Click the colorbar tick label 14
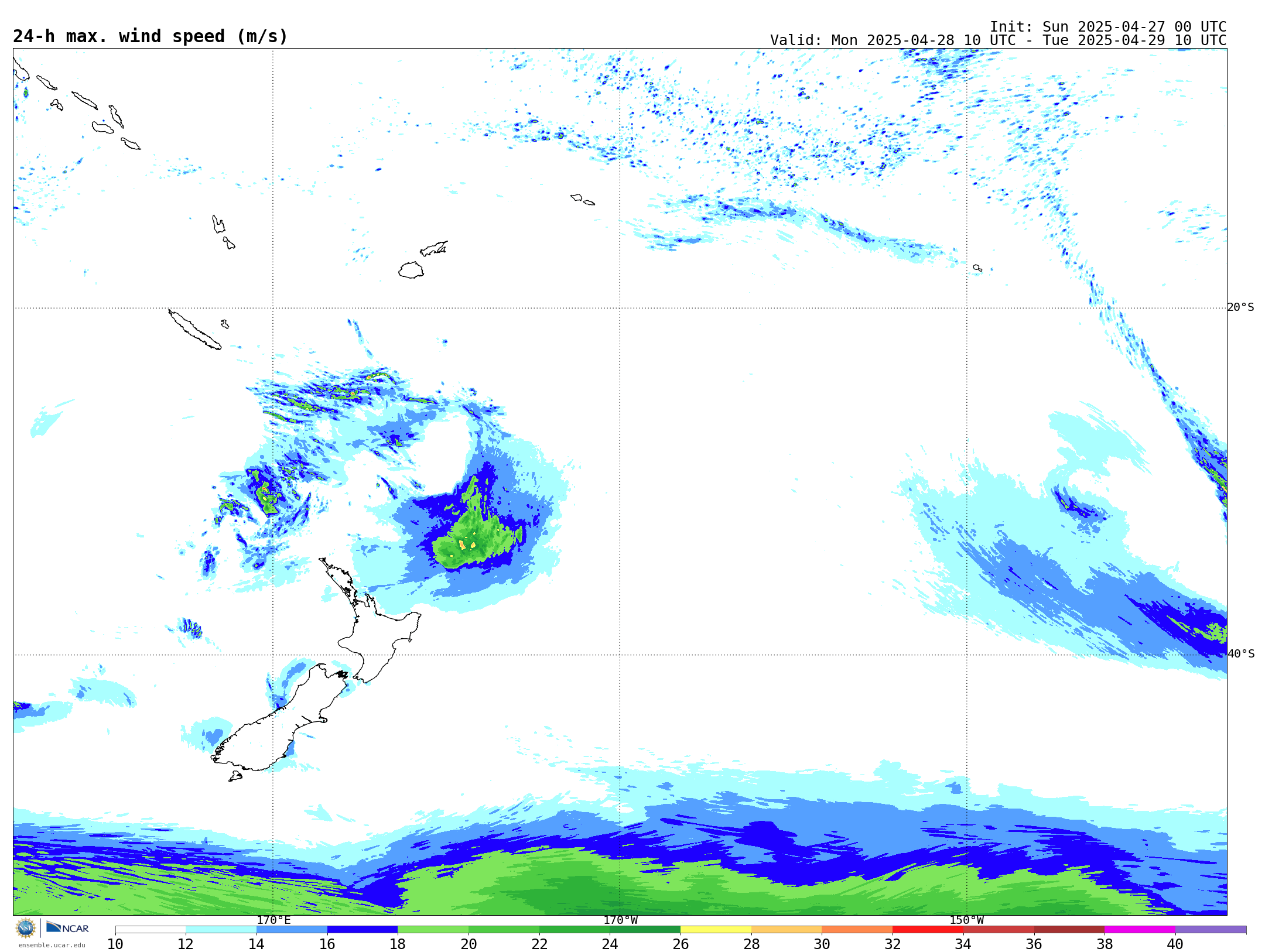 tap(257, 944)
